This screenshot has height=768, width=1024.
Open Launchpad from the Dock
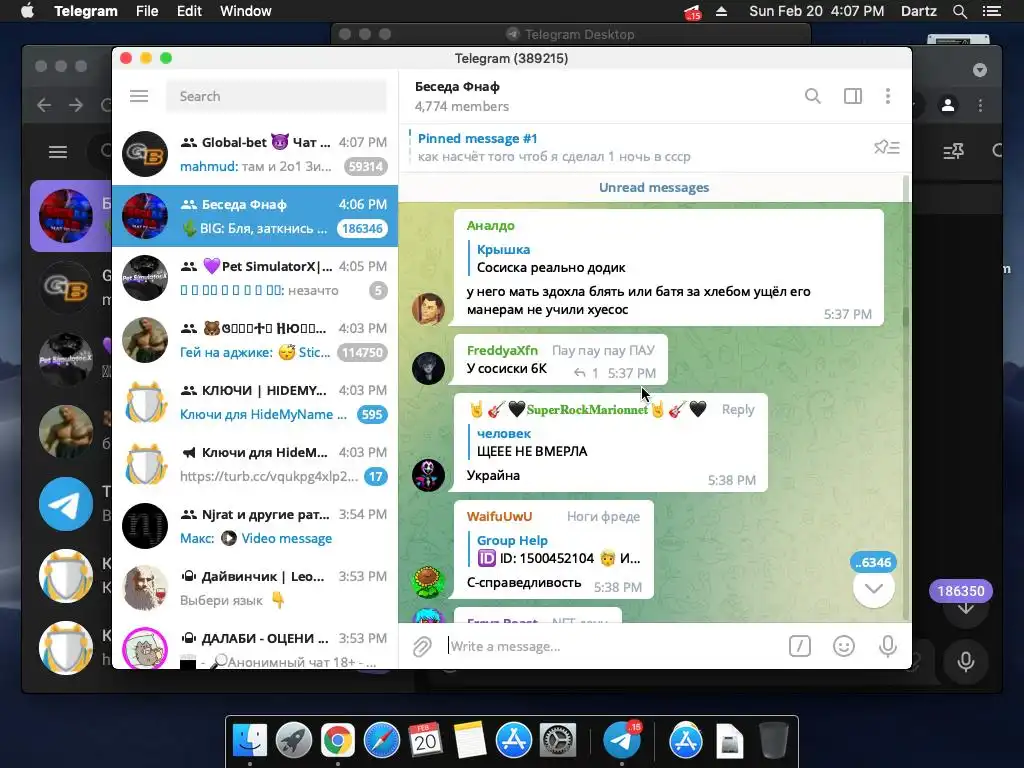[294, 741]
